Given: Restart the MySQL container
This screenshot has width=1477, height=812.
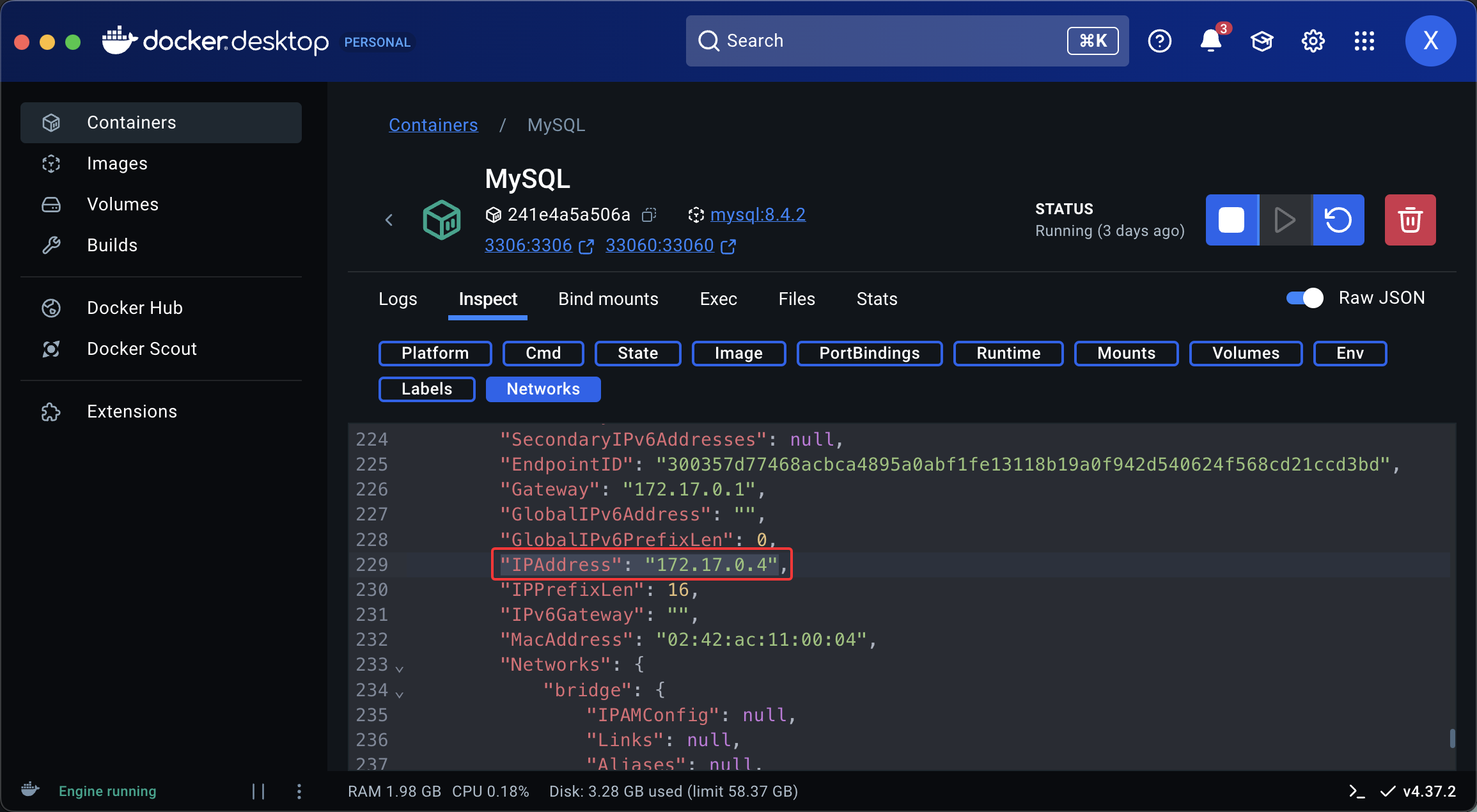Looking at the screenshot, I should (x=1338, y=220).
